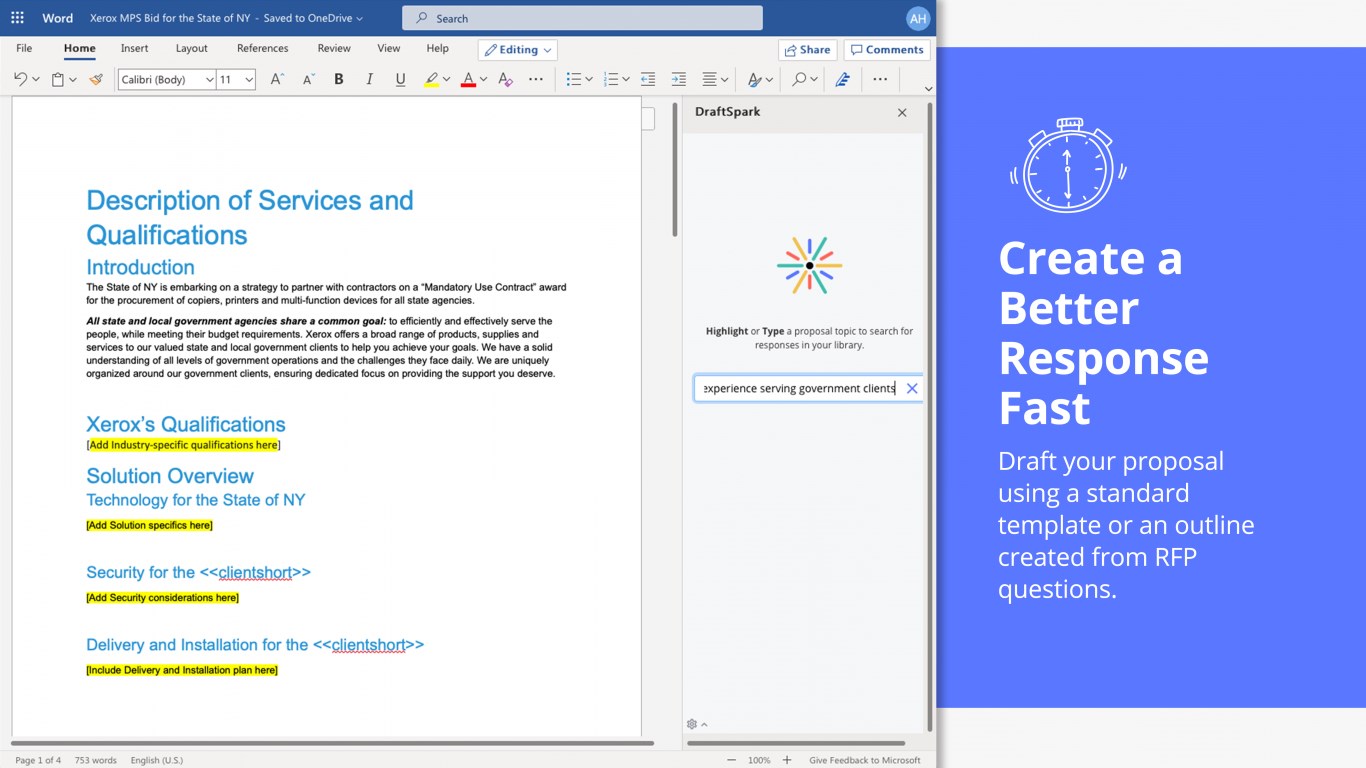Show more ribbon commands ellipsis
The image size is (1366, 768).
pyautogui.click(x=880, y=79)
